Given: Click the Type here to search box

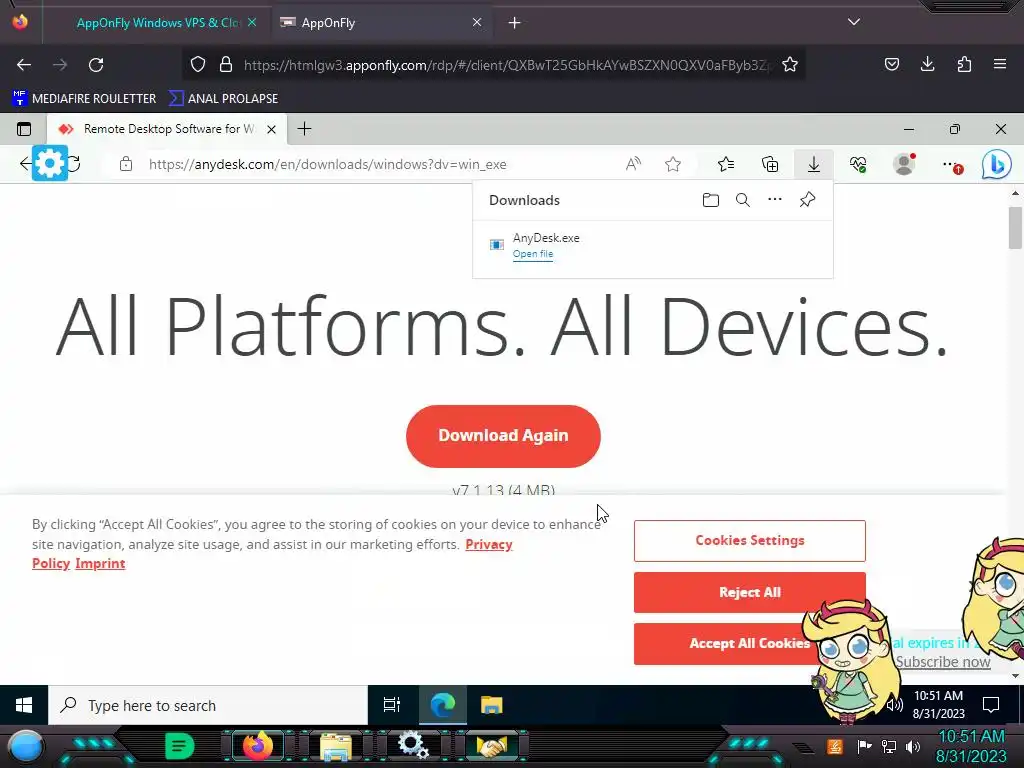Looking at the screenshot, I should pos(208,705).
